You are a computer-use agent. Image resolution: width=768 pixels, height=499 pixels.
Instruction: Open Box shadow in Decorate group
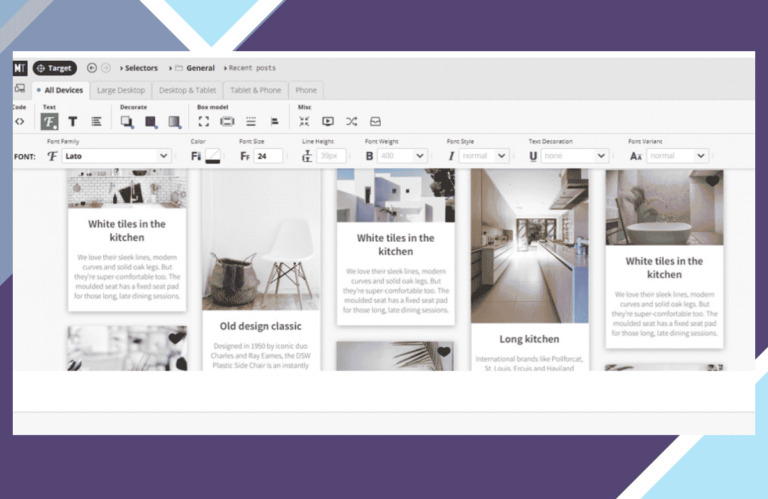click(127, 121)
